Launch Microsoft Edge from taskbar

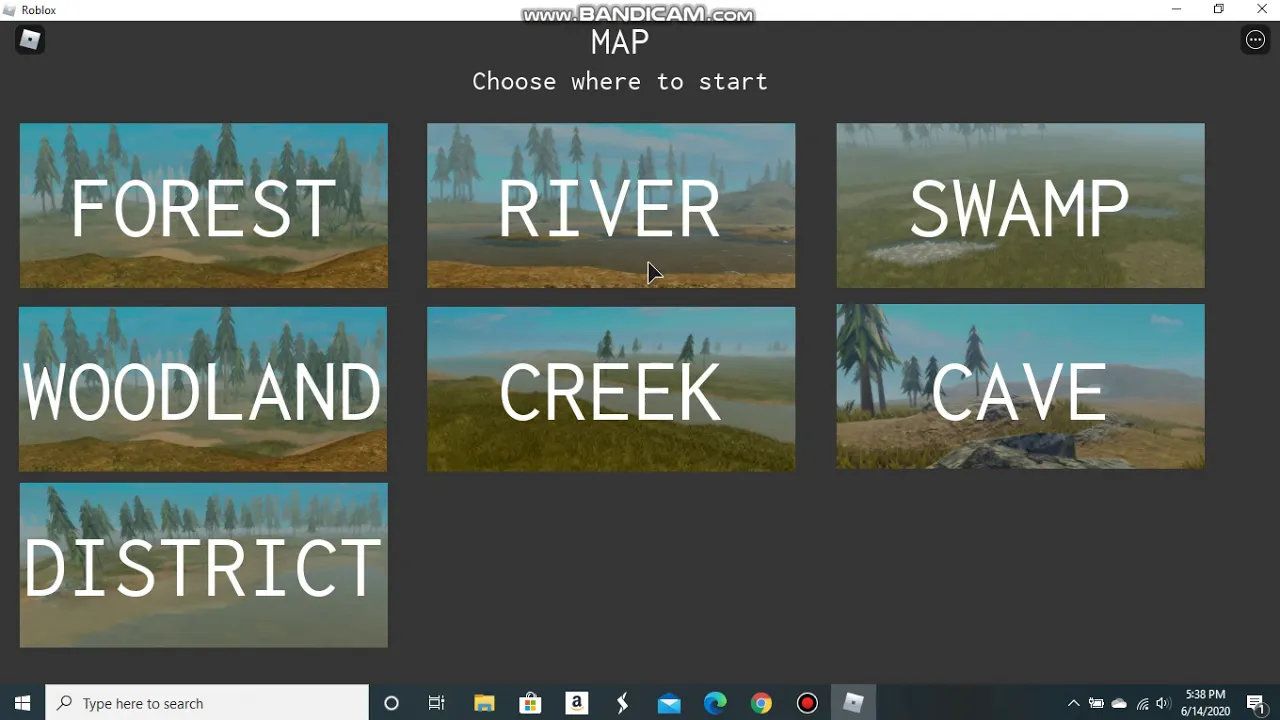[x=715, y=703]
